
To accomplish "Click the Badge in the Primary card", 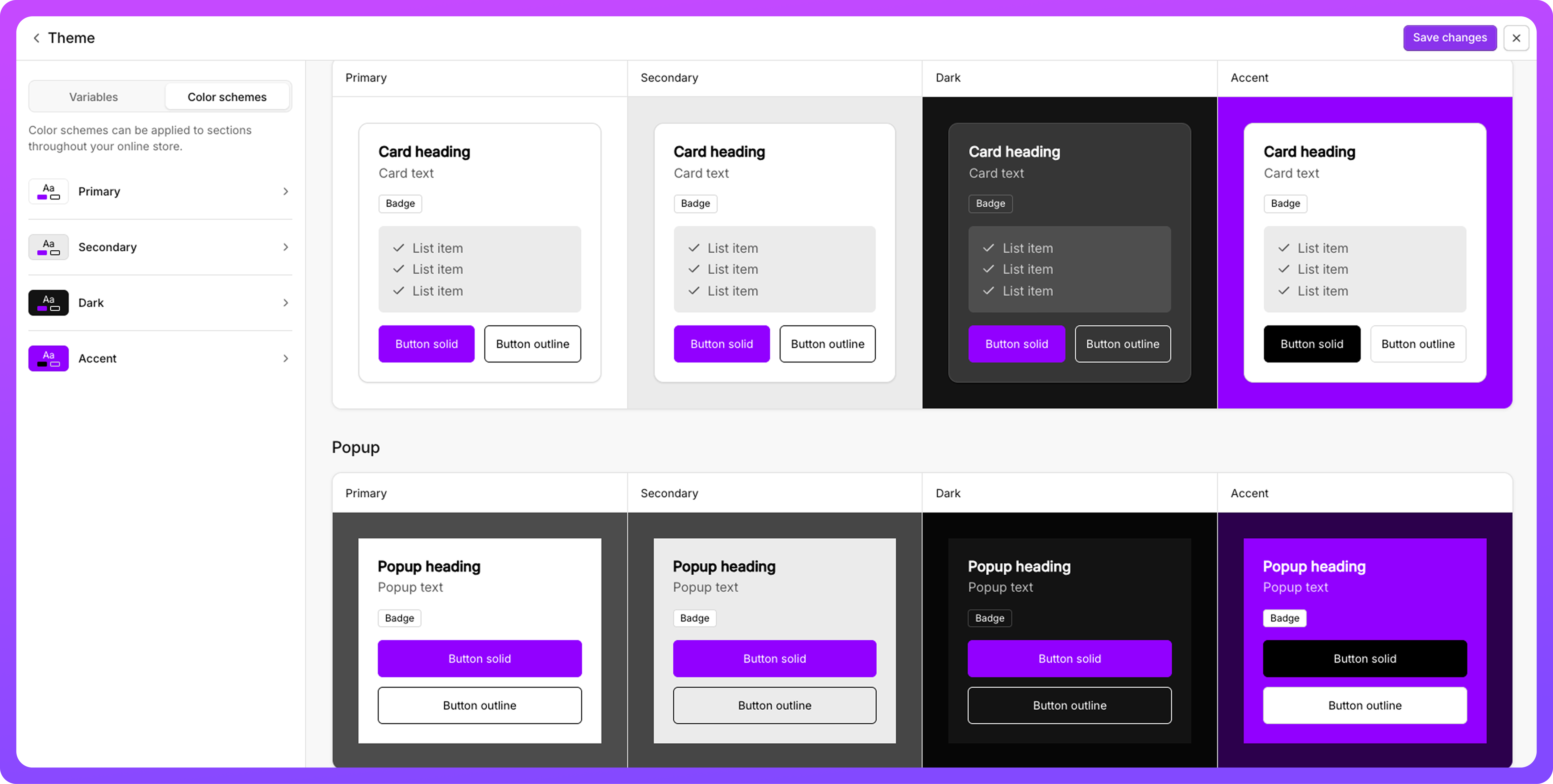I will tap(400, 204).
